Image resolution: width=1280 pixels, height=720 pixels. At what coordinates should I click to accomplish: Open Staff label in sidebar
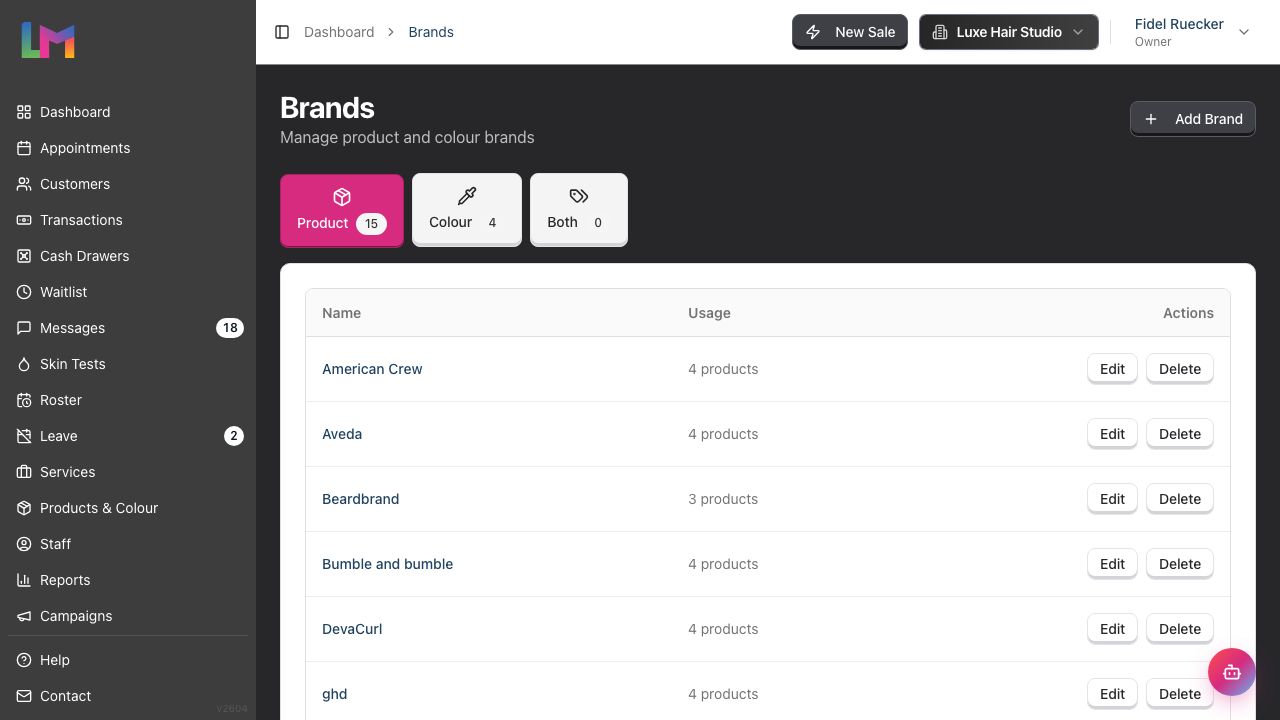pos(56,544)
